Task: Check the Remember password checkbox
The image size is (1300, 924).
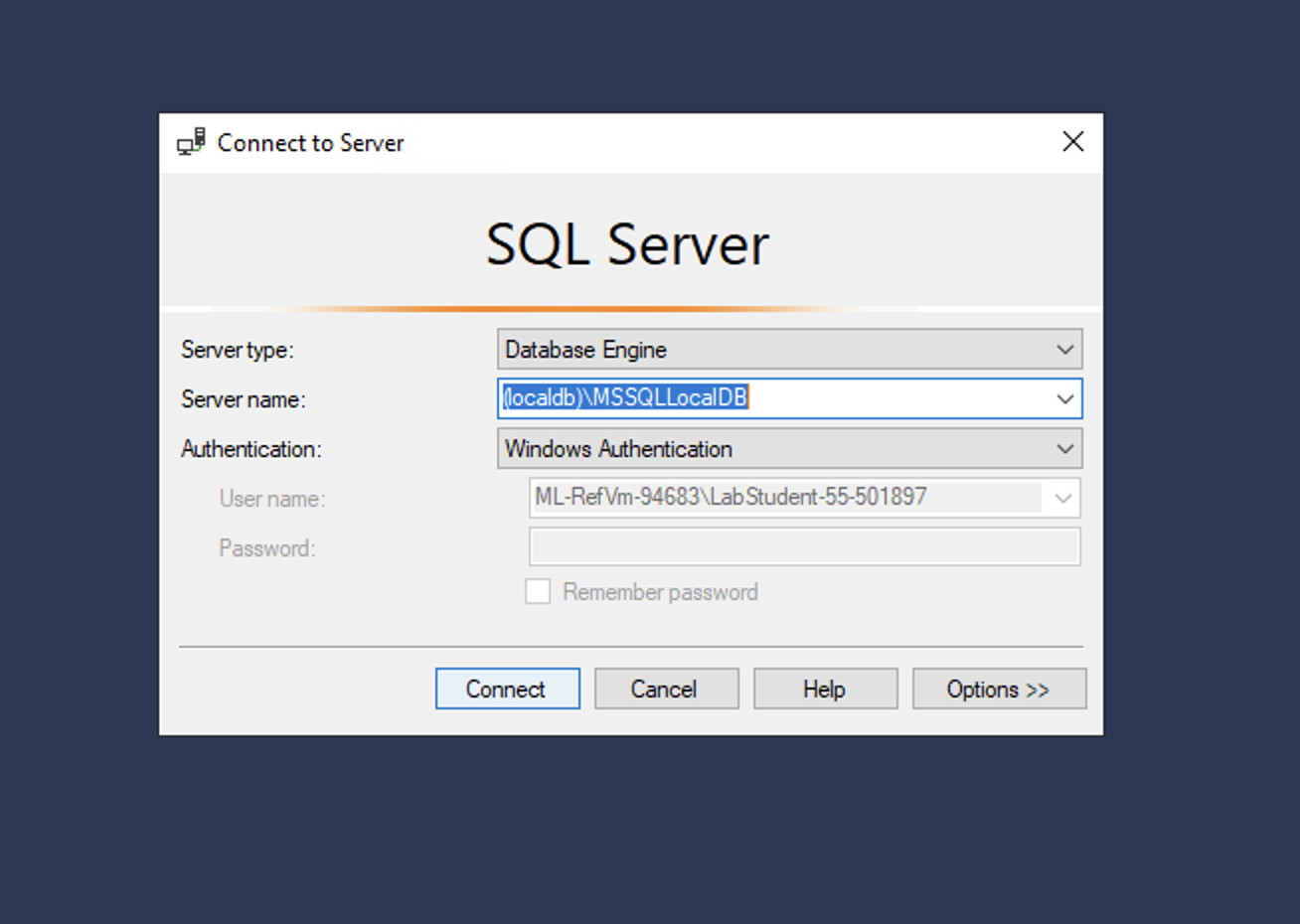Action: pyautogui.click(x=537, y=591)
